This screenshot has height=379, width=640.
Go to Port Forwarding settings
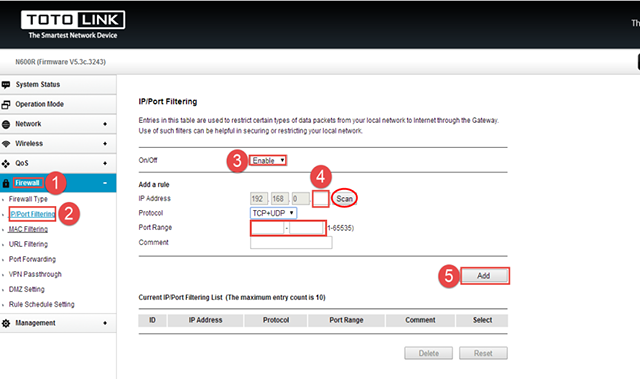point(32,259)
